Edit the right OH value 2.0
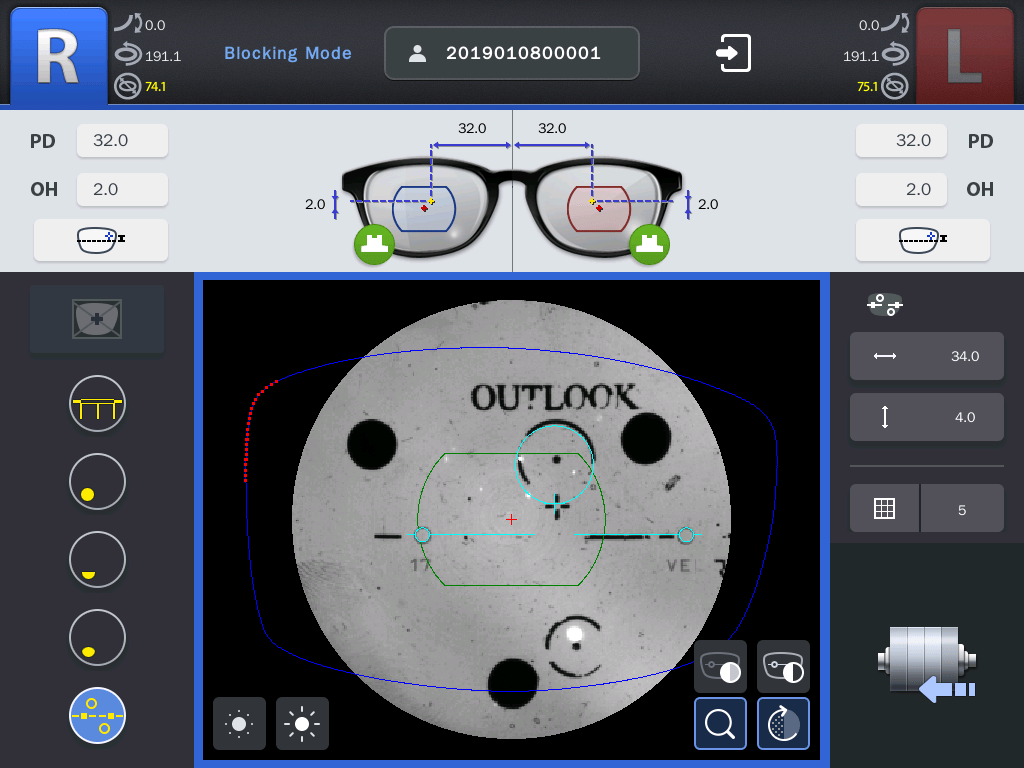This screenshot has height=768, width=1024. 122,189
